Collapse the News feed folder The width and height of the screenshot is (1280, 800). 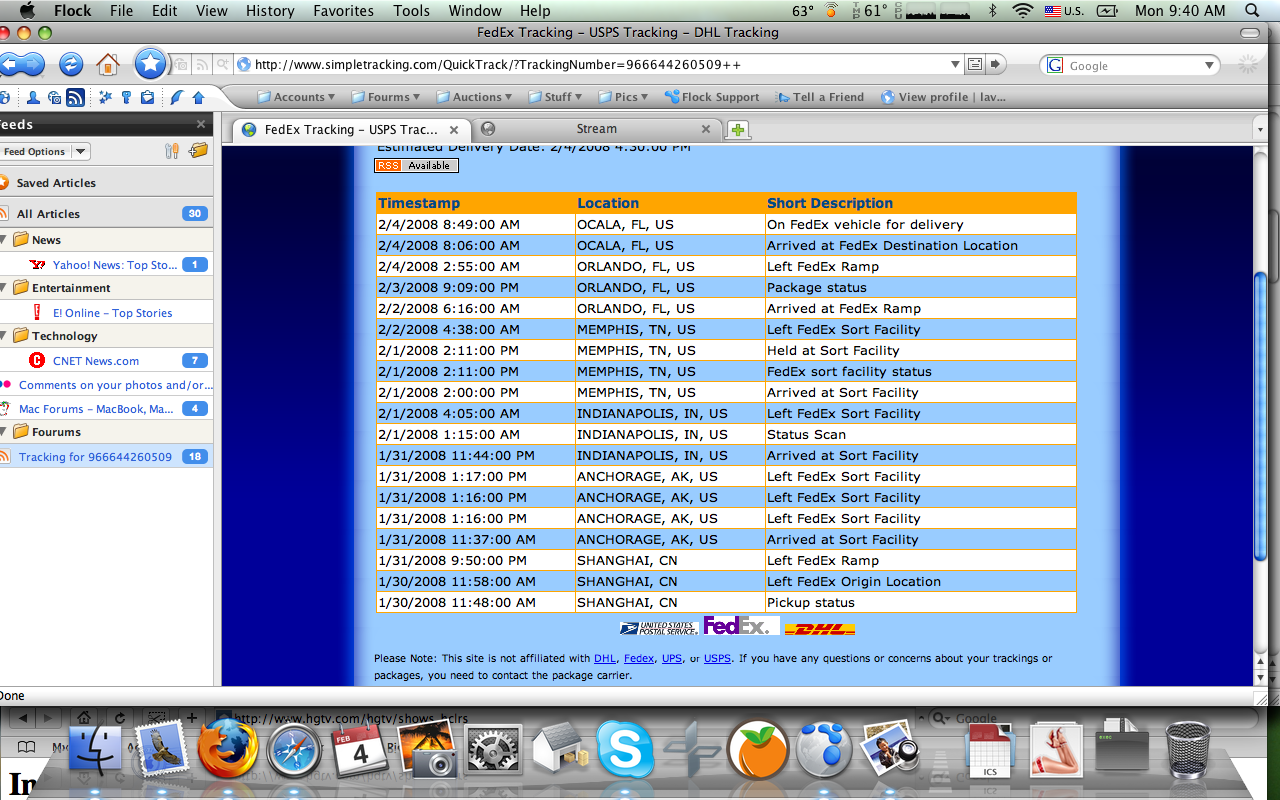pyautogui.click(x=4, y=240)
